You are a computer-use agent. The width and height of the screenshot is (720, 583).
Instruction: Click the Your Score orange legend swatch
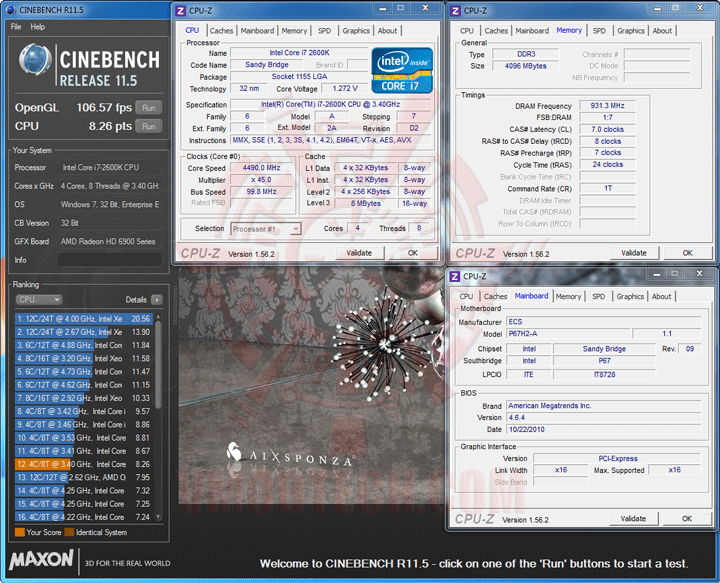coord(20,532)
